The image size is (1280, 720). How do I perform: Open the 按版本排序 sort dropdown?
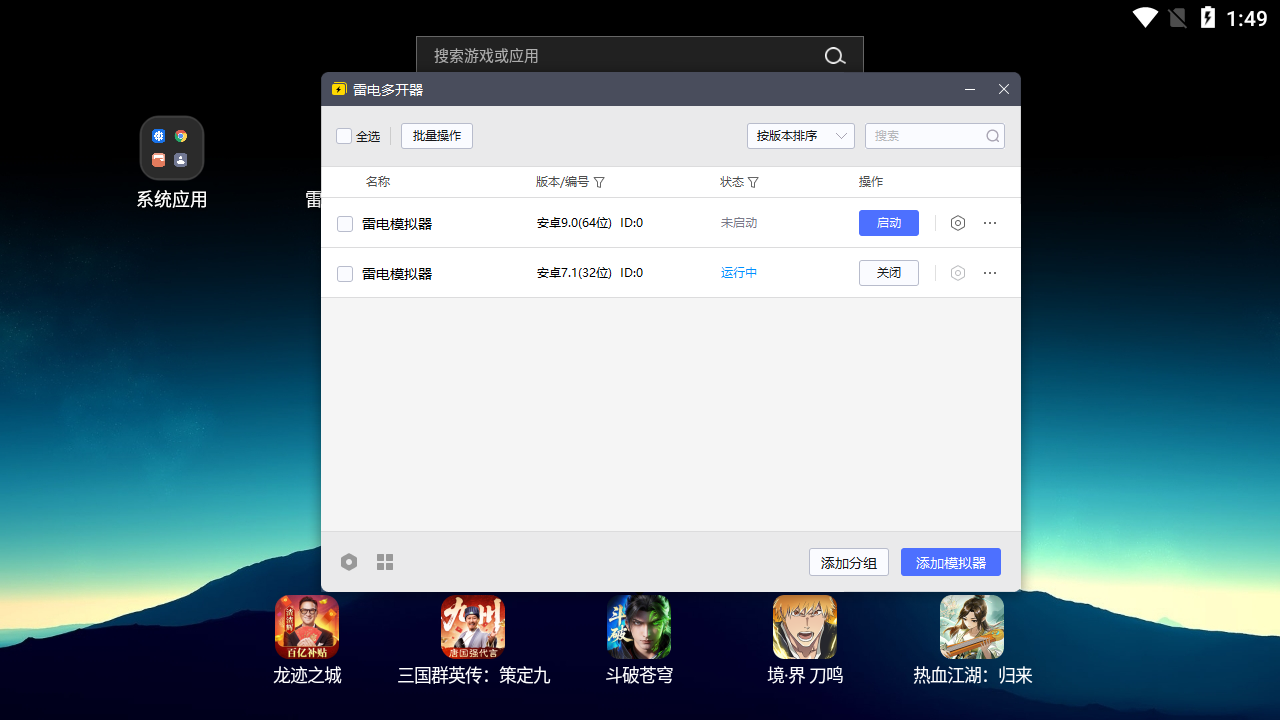pyautogui.click(x=801, y=136)
